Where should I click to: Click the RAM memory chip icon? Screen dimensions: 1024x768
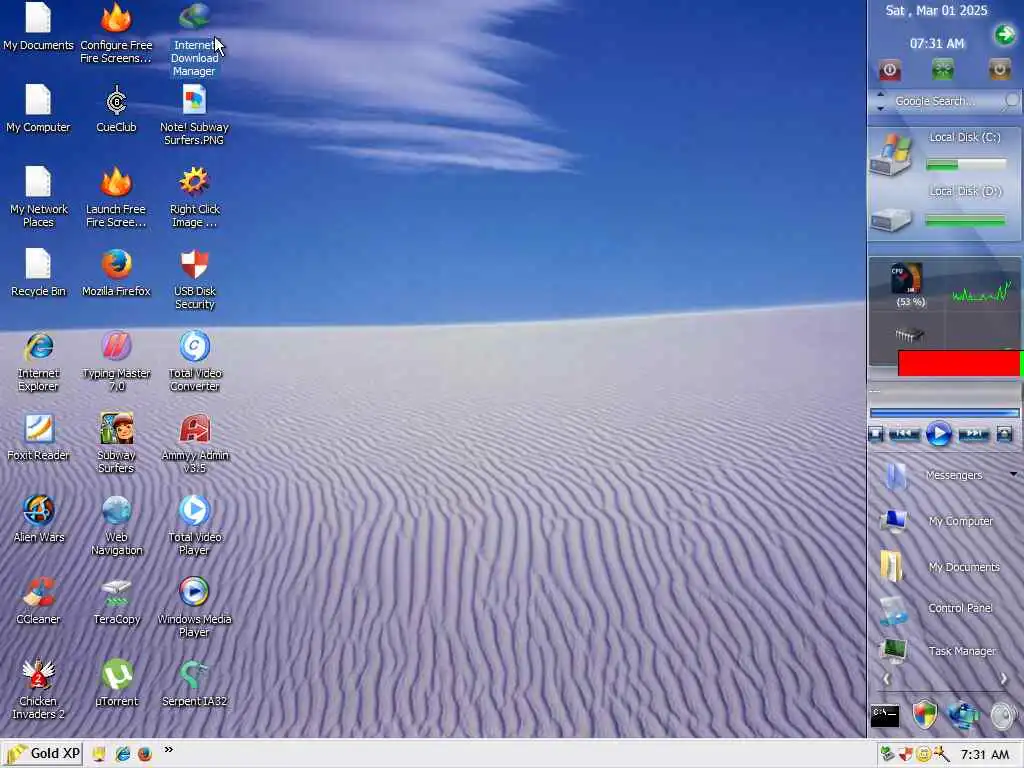point(908,335)
